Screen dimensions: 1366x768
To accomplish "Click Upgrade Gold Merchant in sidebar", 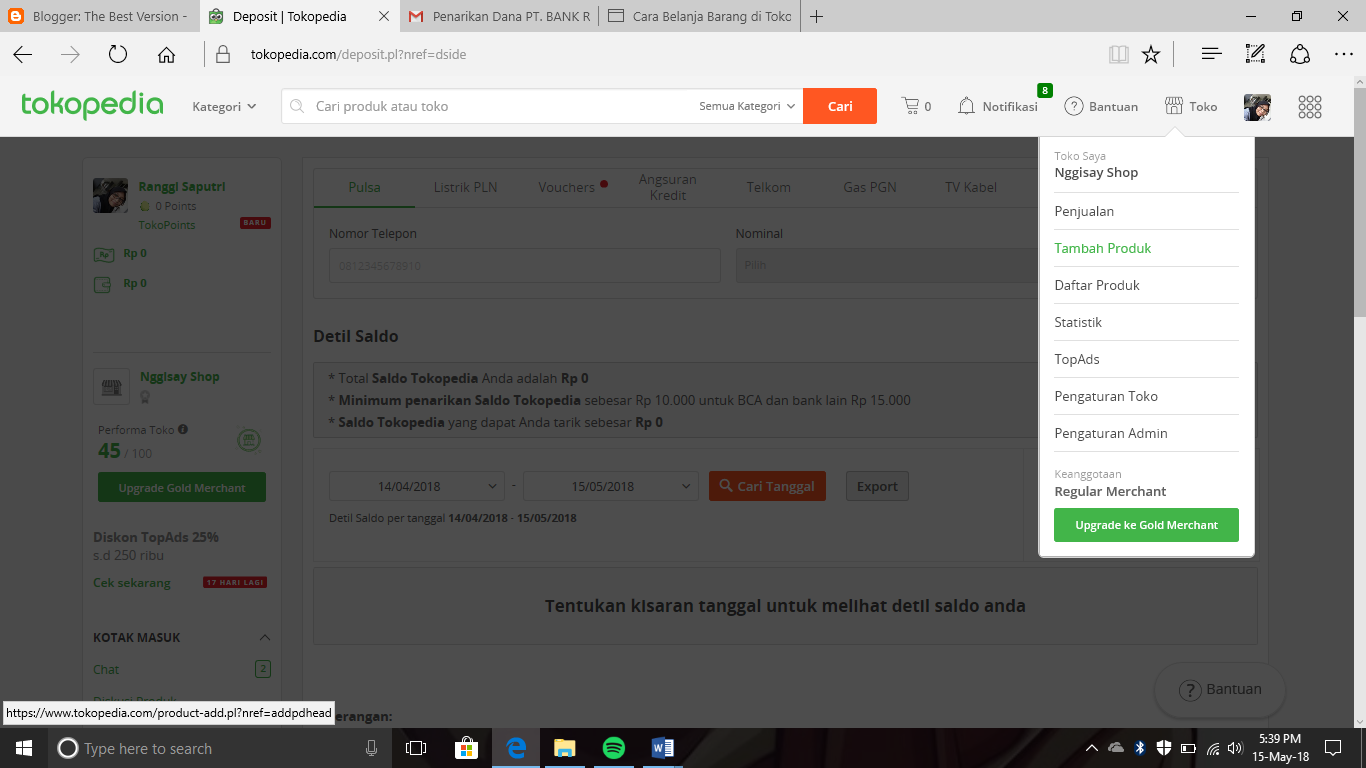I will tap(182, 488).
